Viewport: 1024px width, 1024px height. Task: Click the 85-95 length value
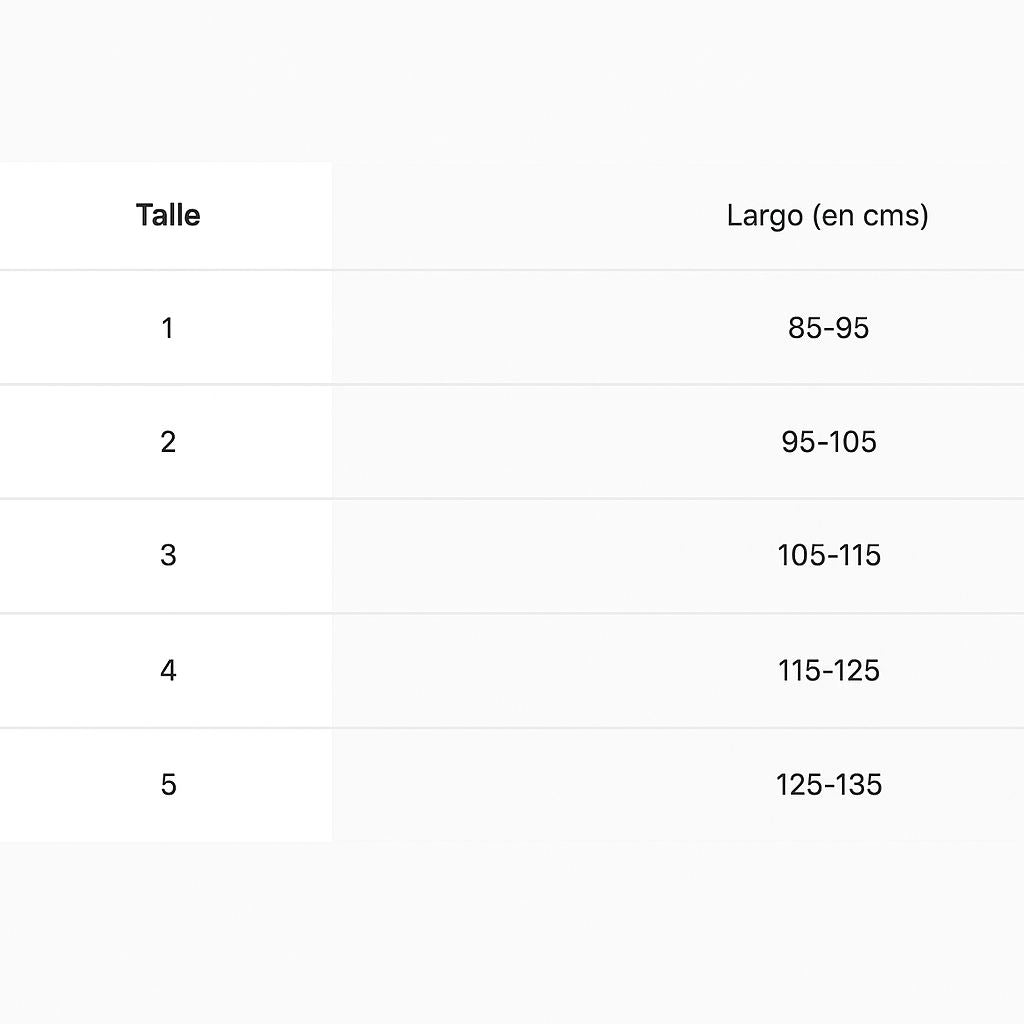[x=828, y=328]
